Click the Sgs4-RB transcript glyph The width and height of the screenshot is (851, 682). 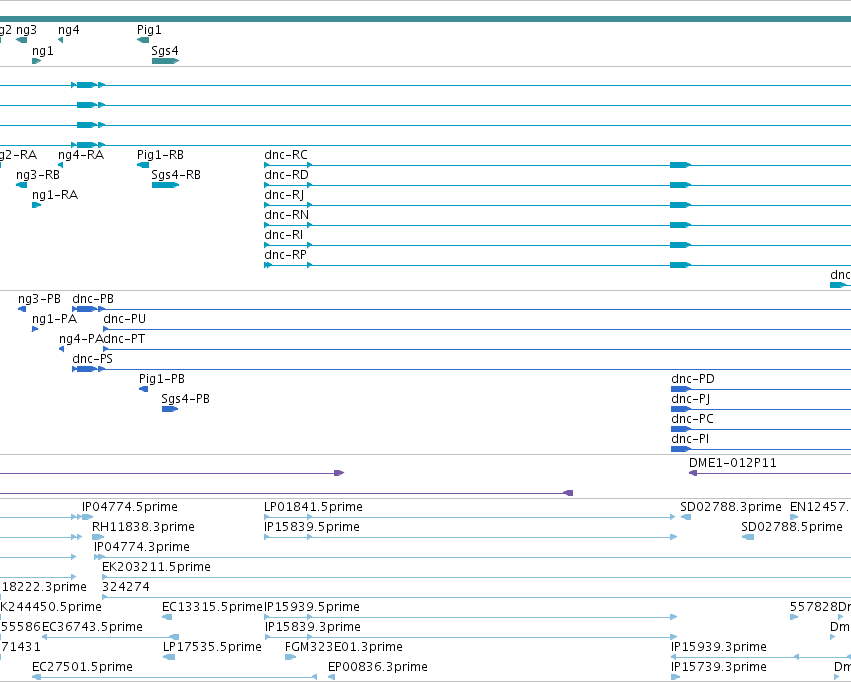(165, 185)
